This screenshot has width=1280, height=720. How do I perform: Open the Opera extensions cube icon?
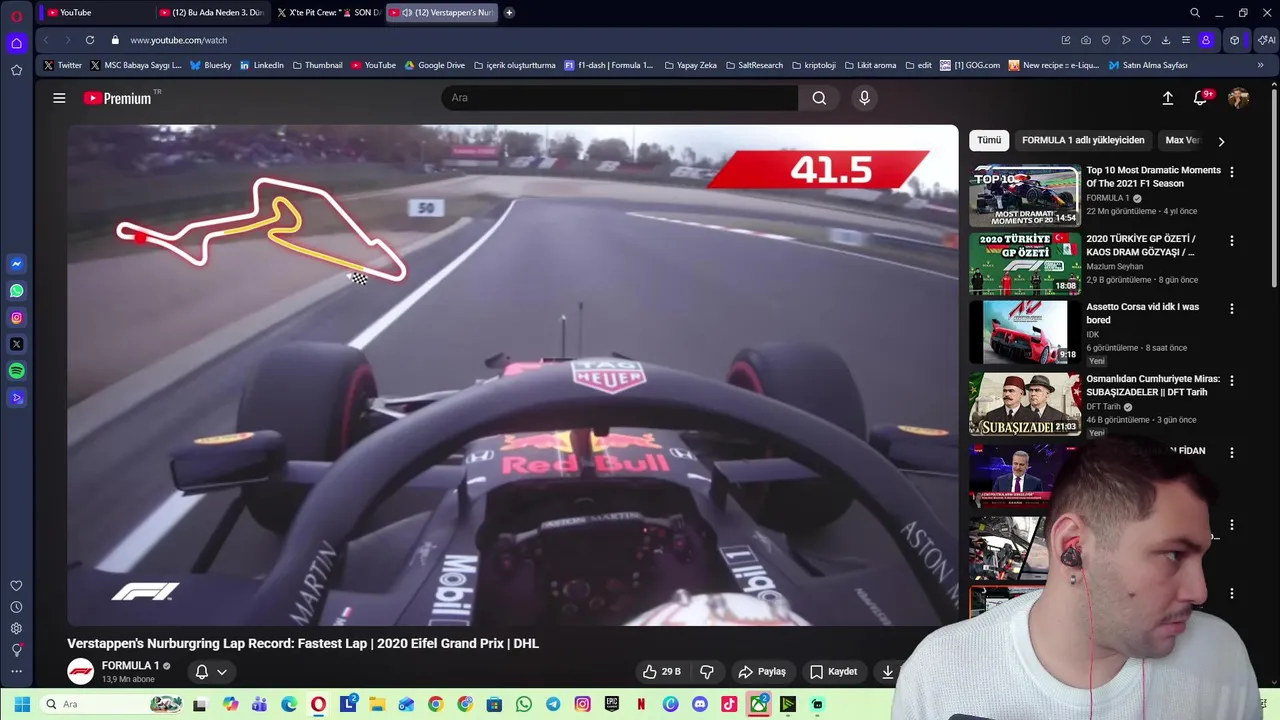tap(1235, 40)
